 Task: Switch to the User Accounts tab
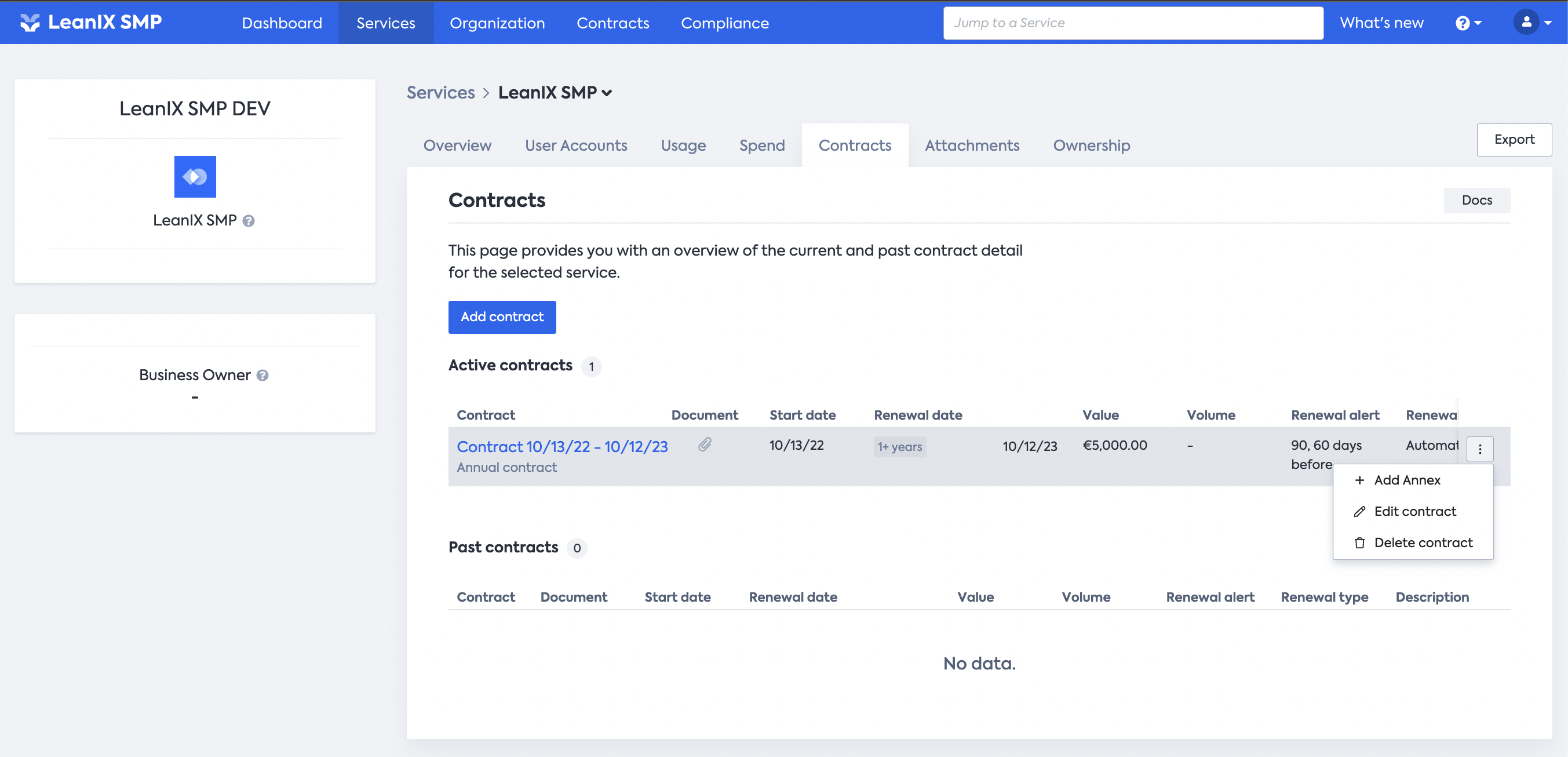tap(575, 145)
